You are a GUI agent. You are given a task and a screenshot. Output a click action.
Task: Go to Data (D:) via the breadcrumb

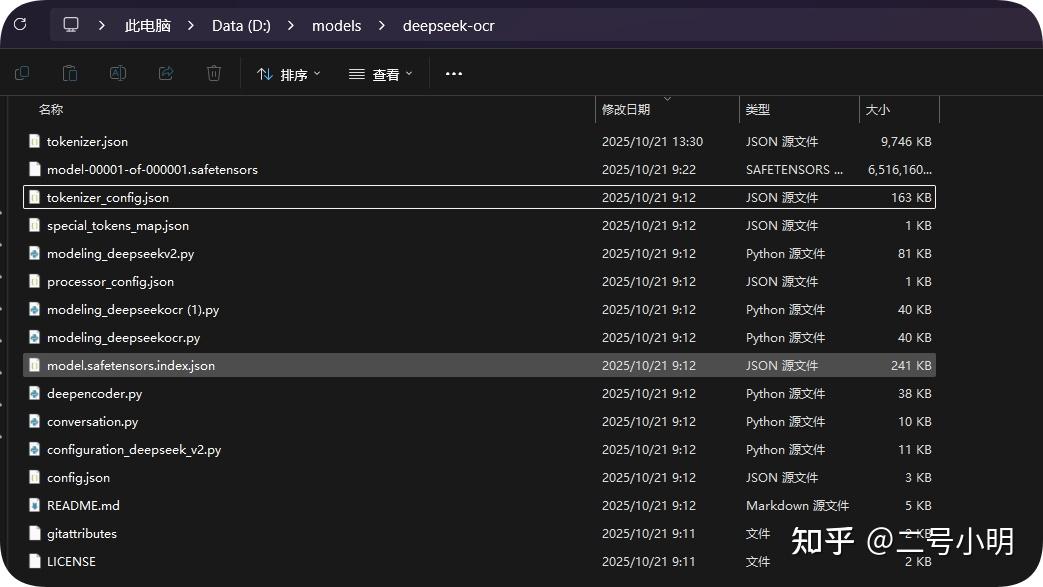click(x=240, y=25)
